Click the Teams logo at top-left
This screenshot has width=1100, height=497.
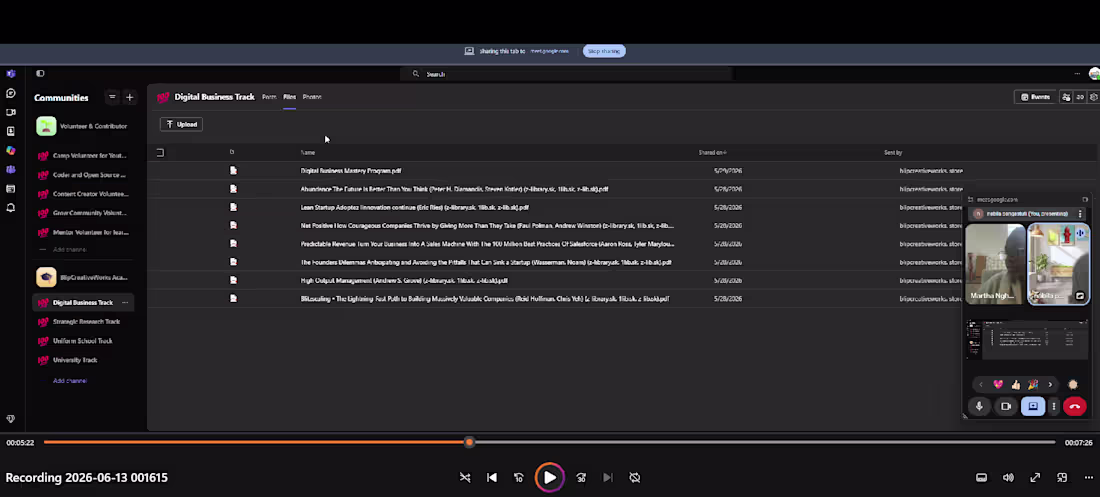(x=11, y=74)
